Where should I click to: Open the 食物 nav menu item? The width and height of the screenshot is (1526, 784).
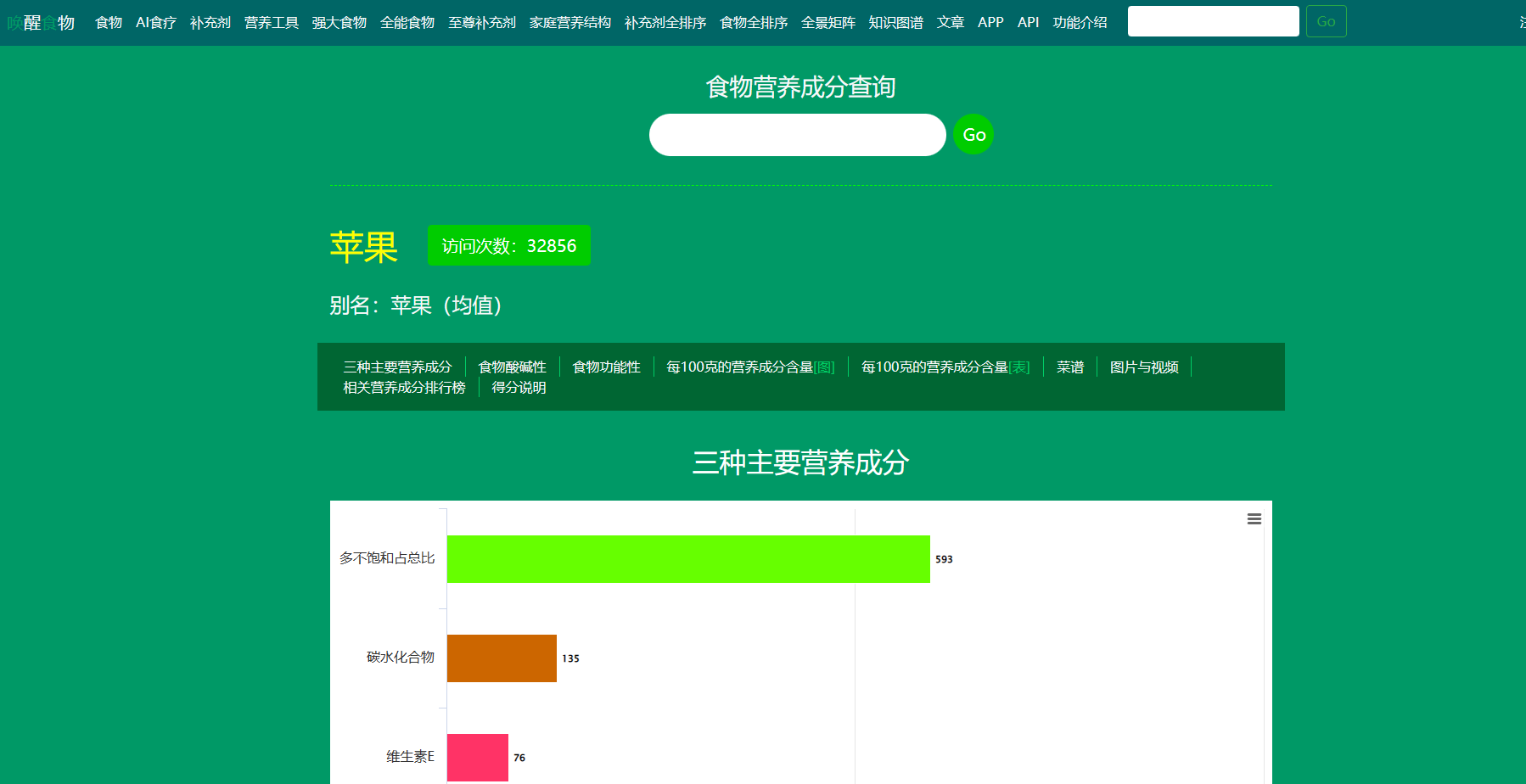pos(109,23)
